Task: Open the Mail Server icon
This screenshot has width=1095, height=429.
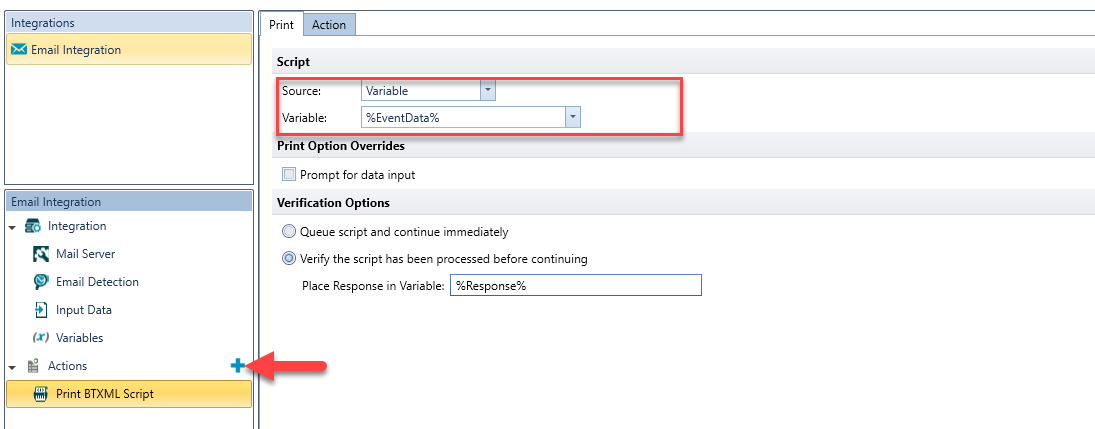Action: pyautogui.click(x=41, y=254)
